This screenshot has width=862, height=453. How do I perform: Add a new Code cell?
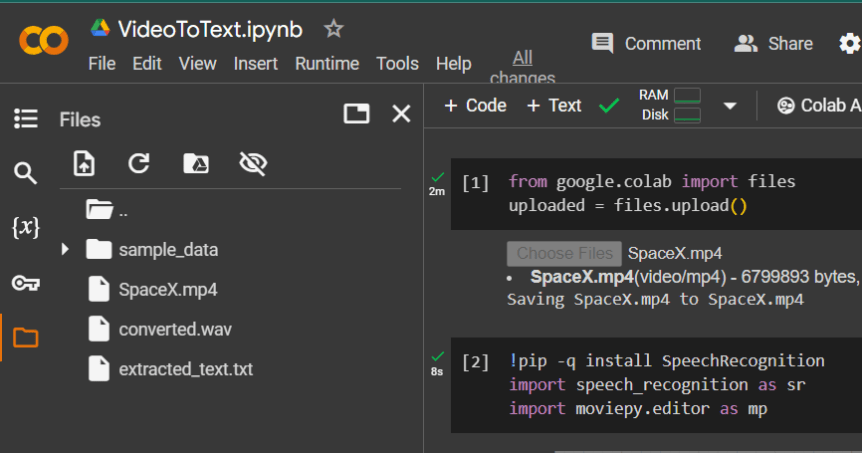[475, 106]
